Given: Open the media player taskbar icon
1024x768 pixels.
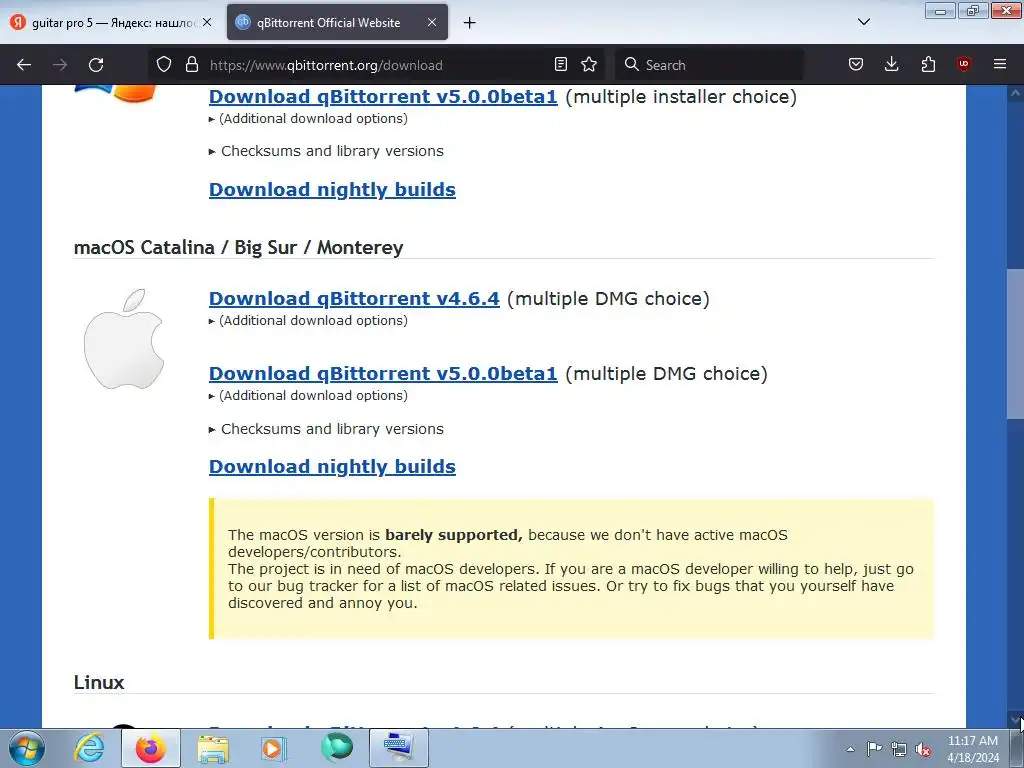Looking at the screenshot, I should (273, 748).
